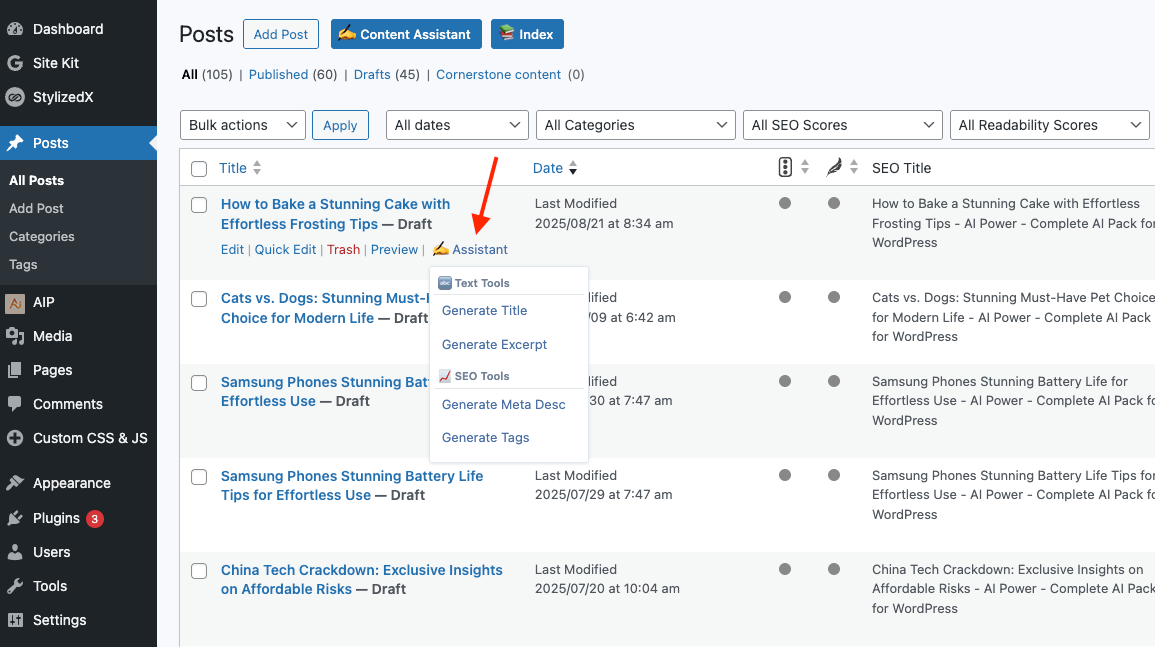Open the StylizedX sidebar icon

[x=15, y=97]
